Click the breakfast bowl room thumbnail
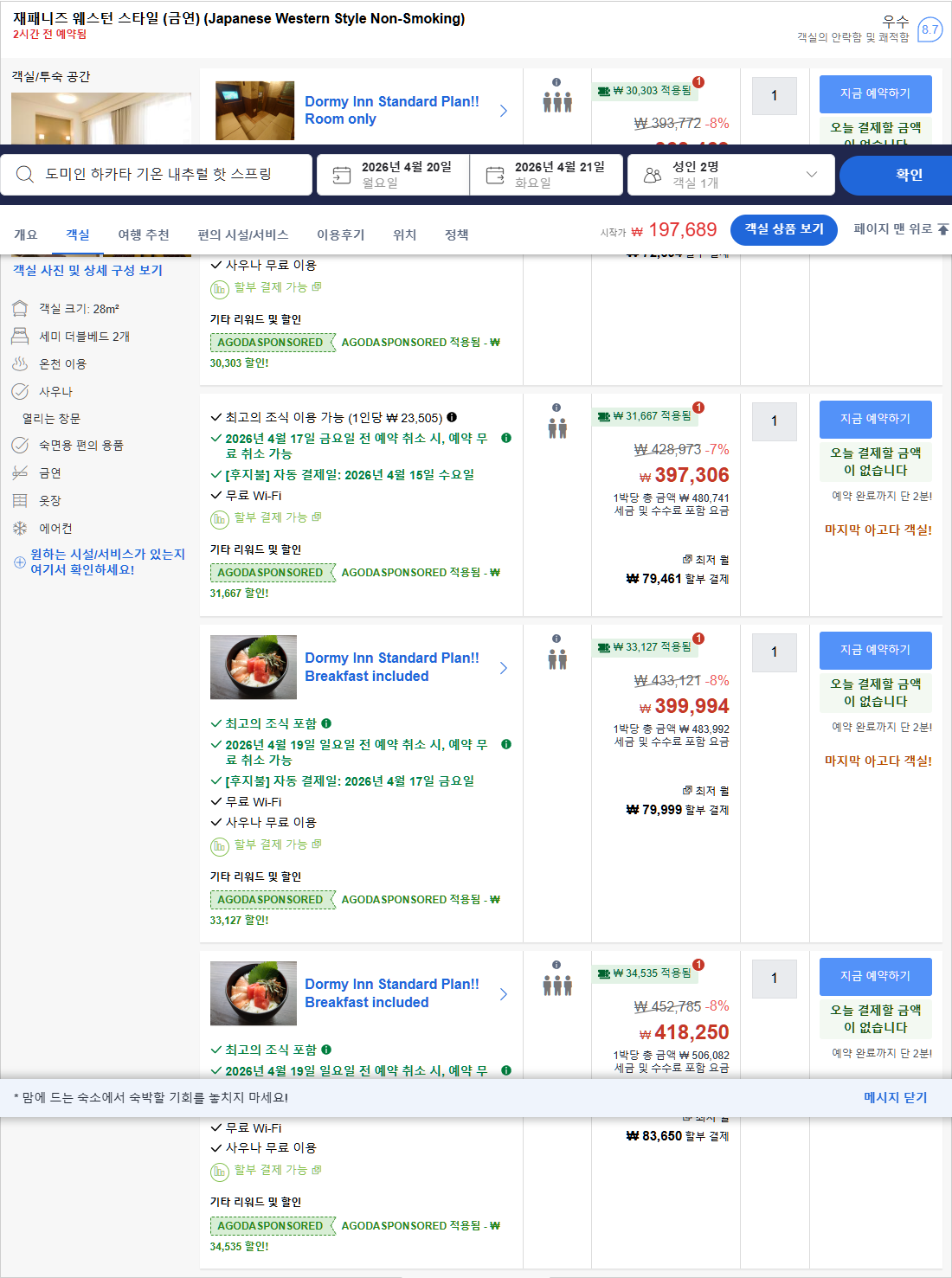952x1278 pixels. [253, 667]
